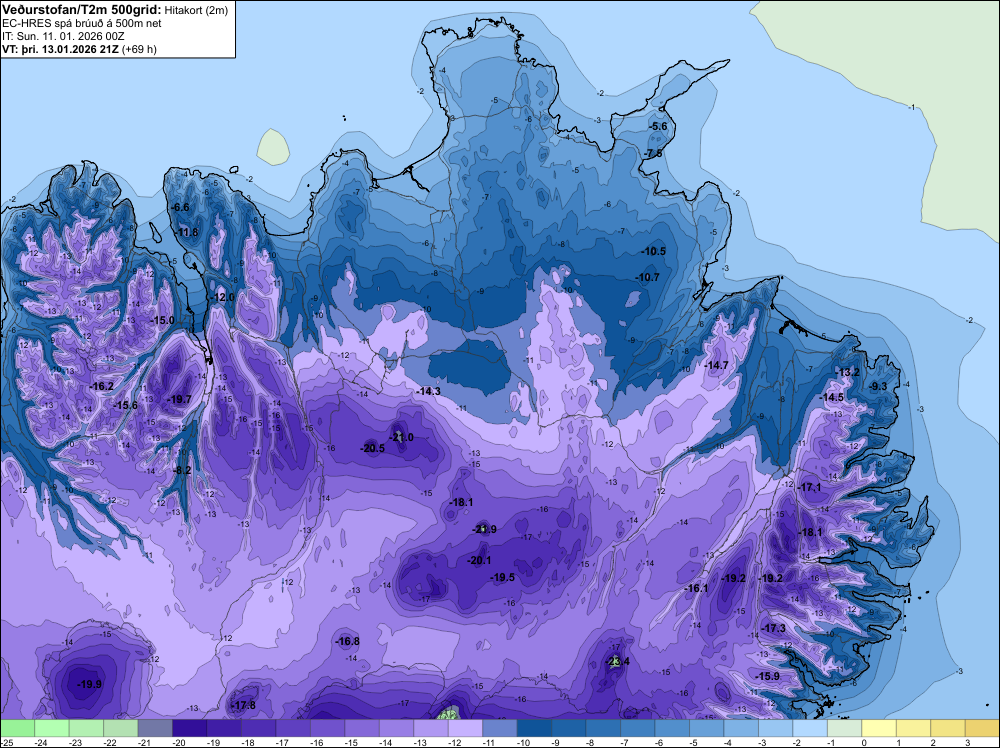This screenshot has width=1000, height=748.
Task: Click the -15.9 temperature label
Action: (767, 676)
